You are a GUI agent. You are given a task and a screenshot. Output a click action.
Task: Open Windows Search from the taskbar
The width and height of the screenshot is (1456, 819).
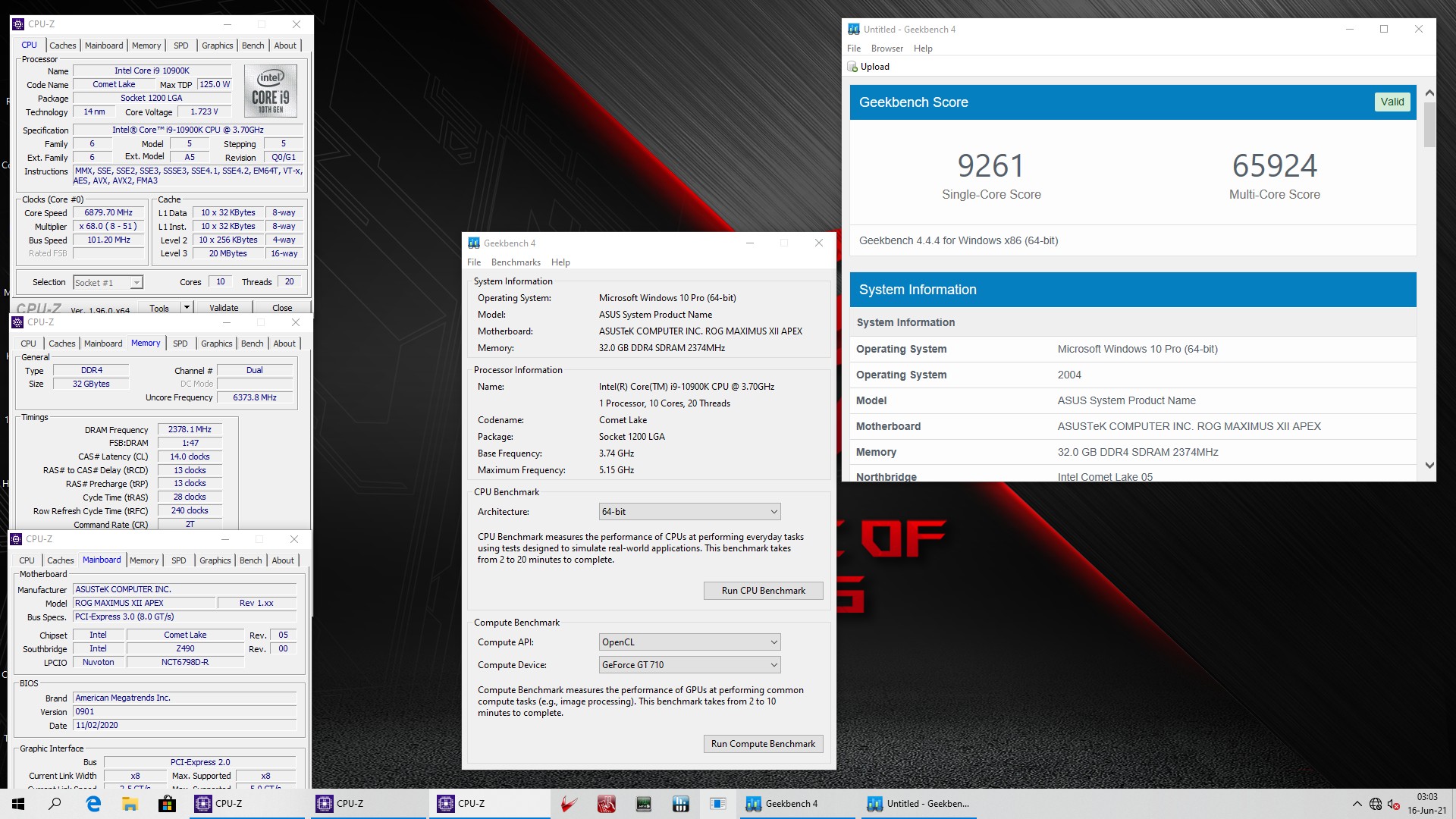(x=55, y=804)
